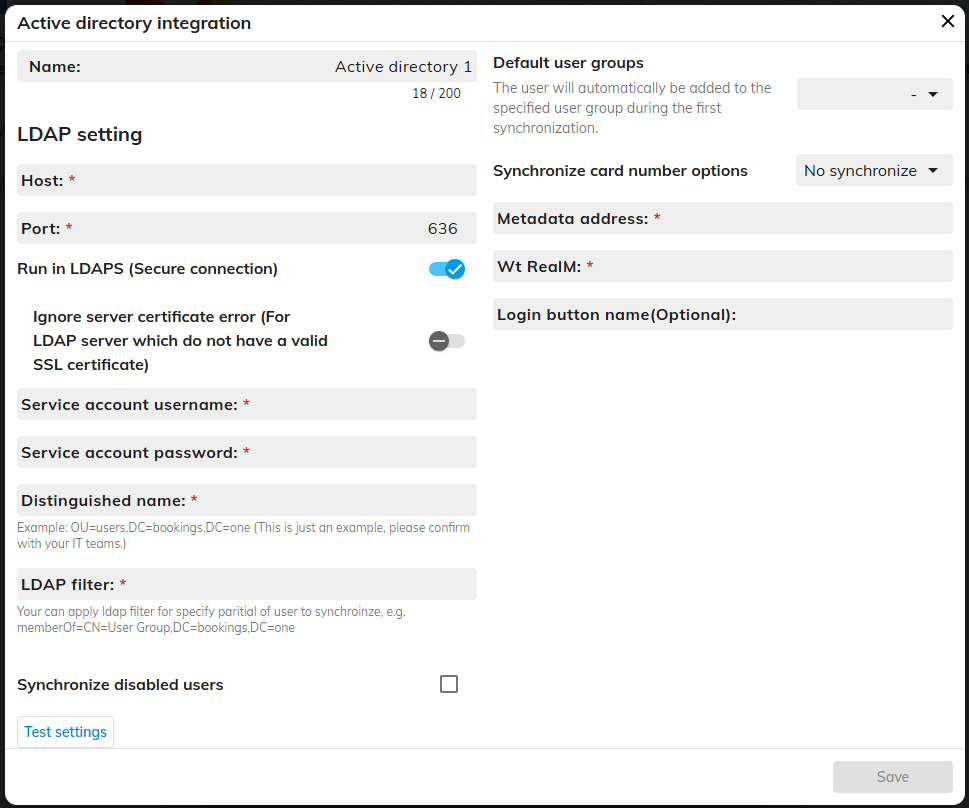Open the Default user groups dropdown
This screenshot has width=969, height=808.
coord(873,94)
